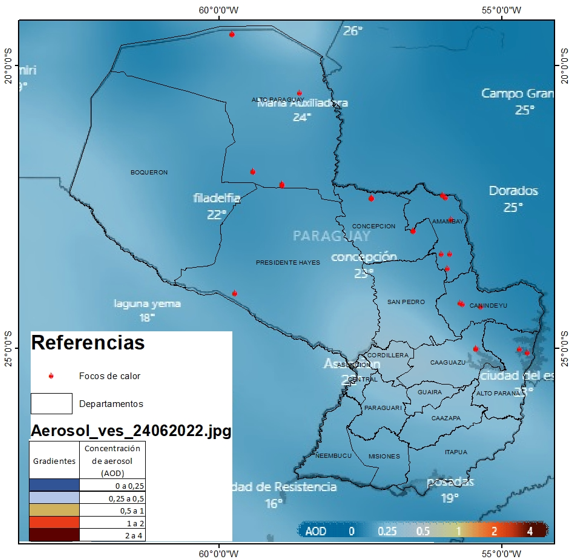This screenshot has width=571, height=559.
Task: Click the AOD gradient color bar
Action: pos(423,531)
